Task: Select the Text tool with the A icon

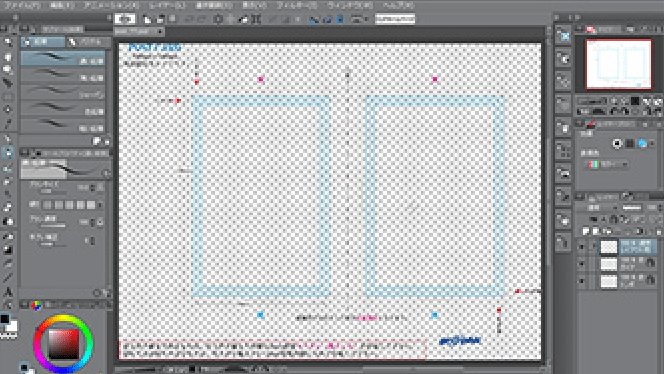Action: coord(8,292)
